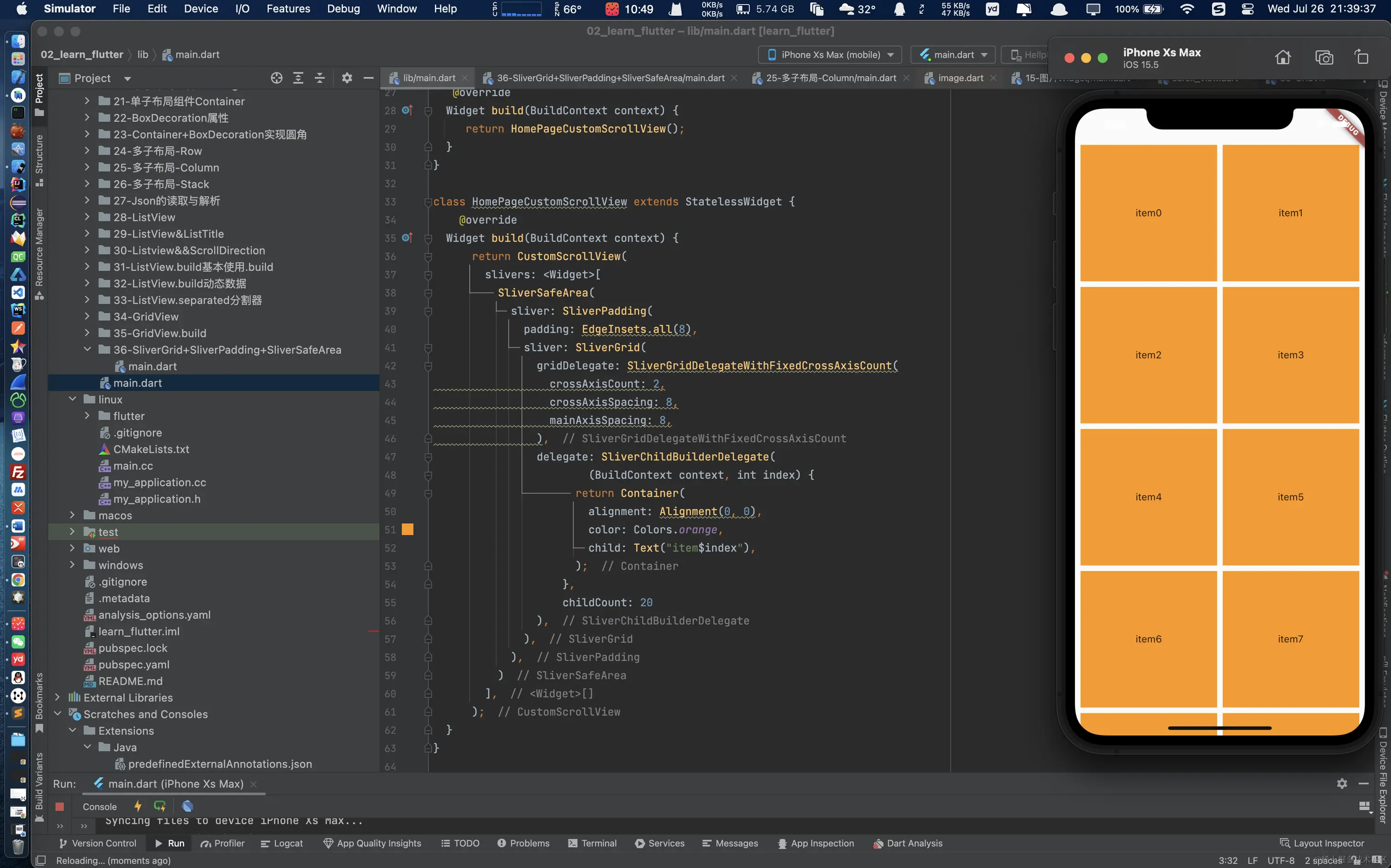Viewport: 1391px width, 868px height.
Task: Expand the 28-ListView folder
Action: tap(87, 217)
